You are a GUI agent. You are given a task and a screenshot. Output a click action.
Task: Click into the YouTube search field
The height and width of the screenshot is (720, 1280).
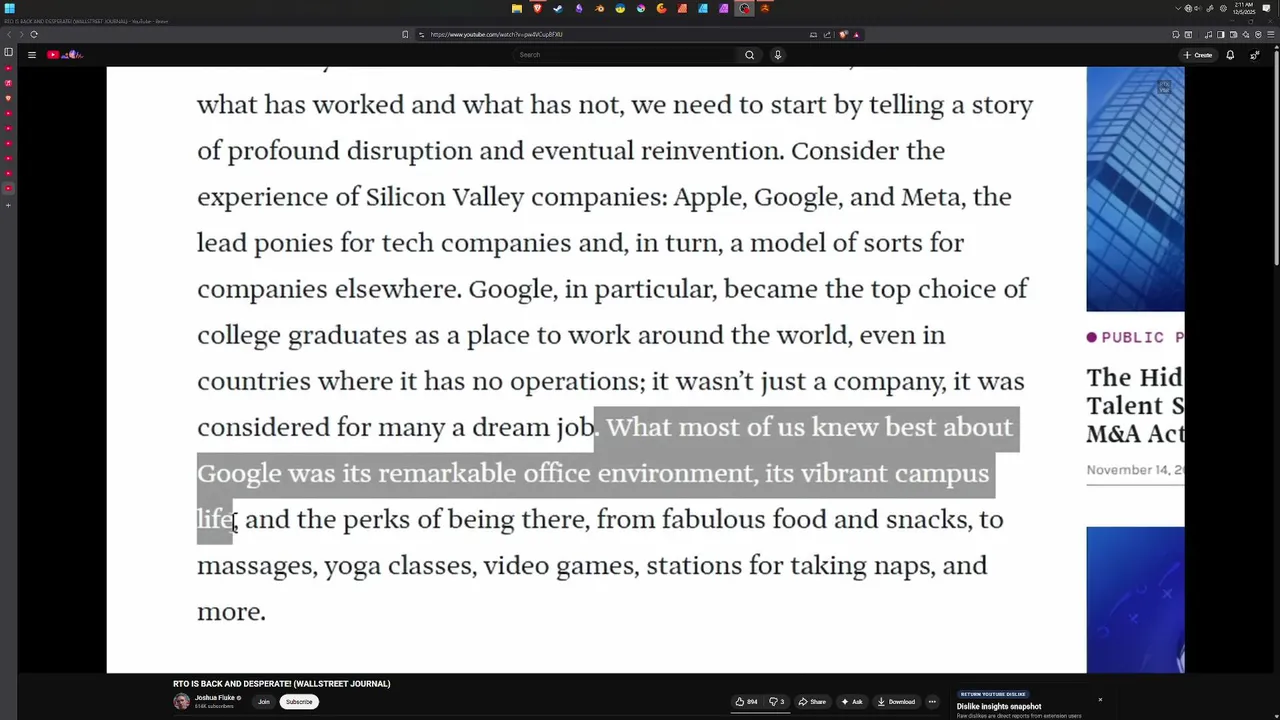pyautogui.click(x=625, y=55)
